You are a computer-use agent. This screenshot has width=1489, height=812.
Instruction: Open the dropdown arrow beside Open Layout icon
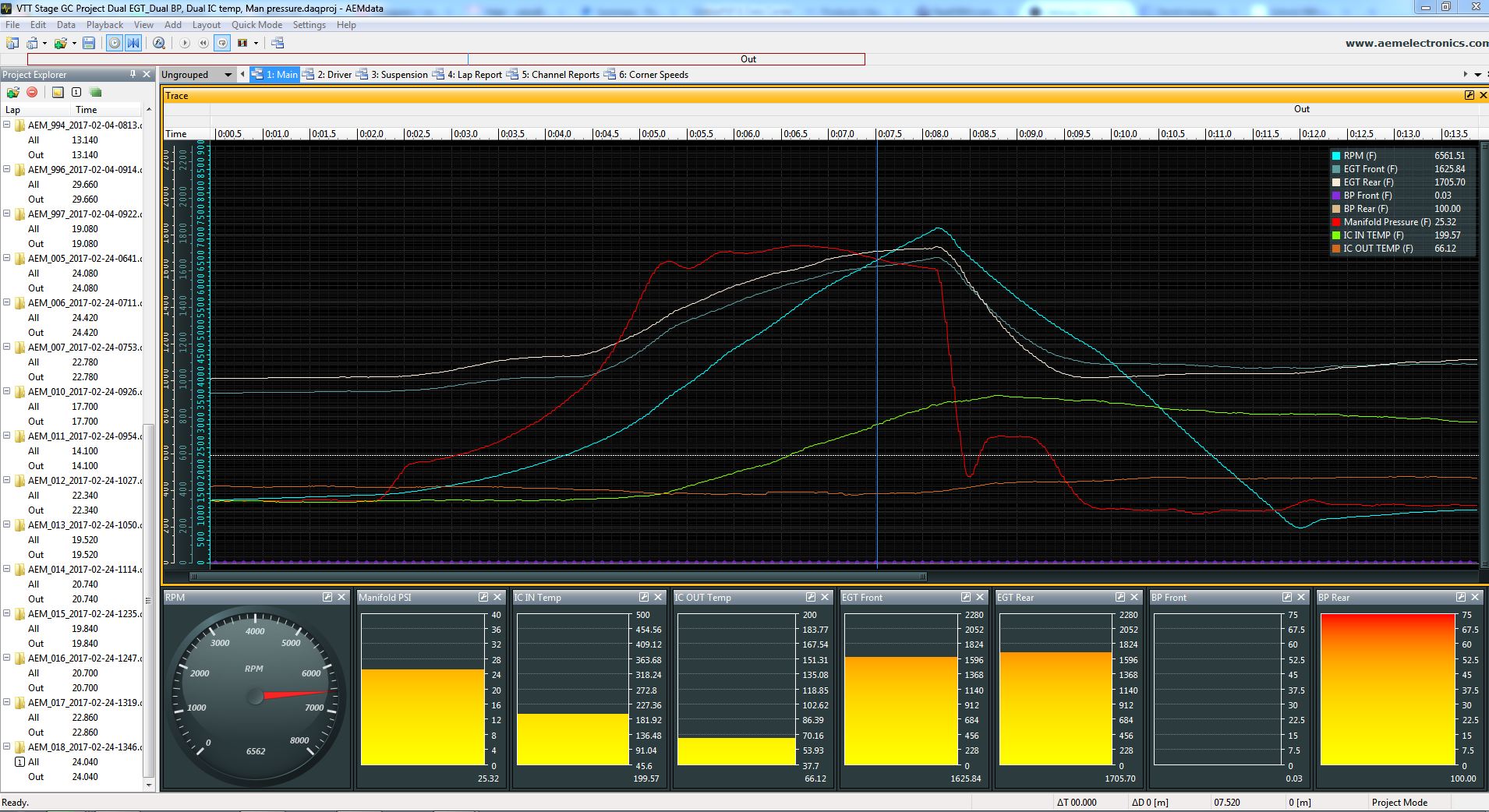44,44
